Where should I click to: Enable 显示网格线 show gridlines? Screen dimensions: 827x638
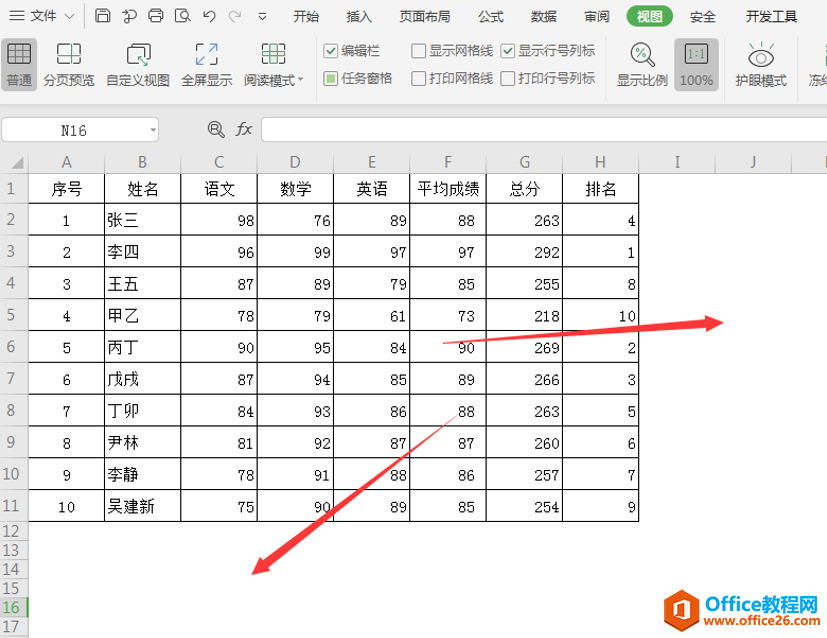(418, 51)
